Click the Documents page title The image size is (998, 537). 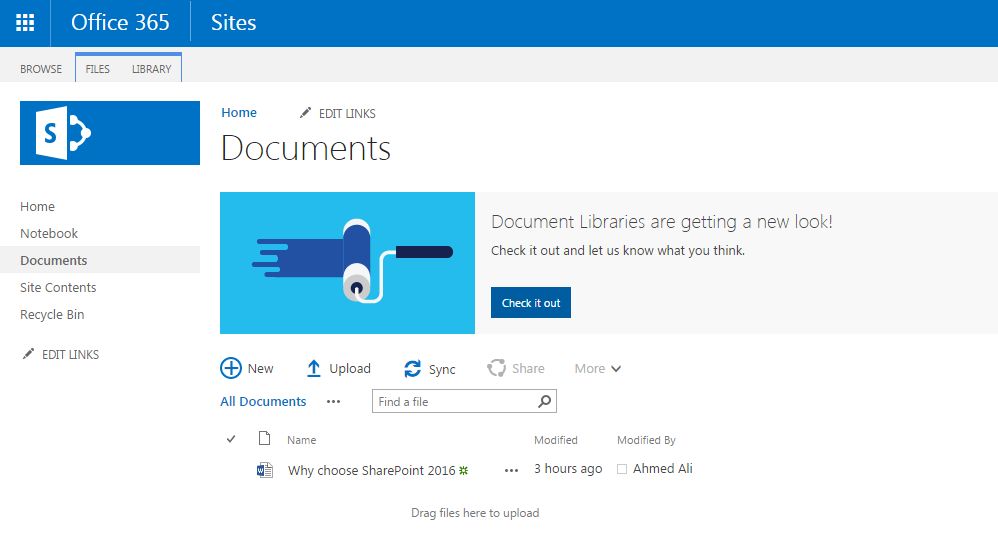tap(306, 148)
